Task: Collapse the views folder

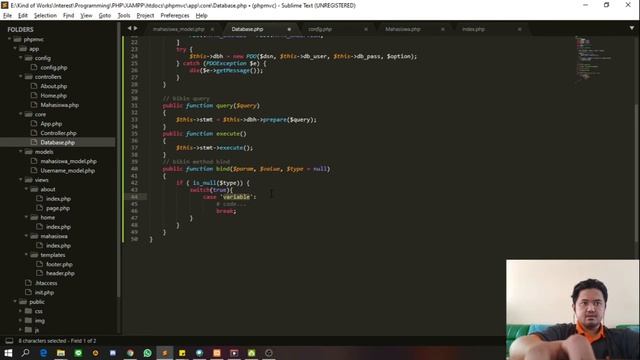Action: click(21, 180)
